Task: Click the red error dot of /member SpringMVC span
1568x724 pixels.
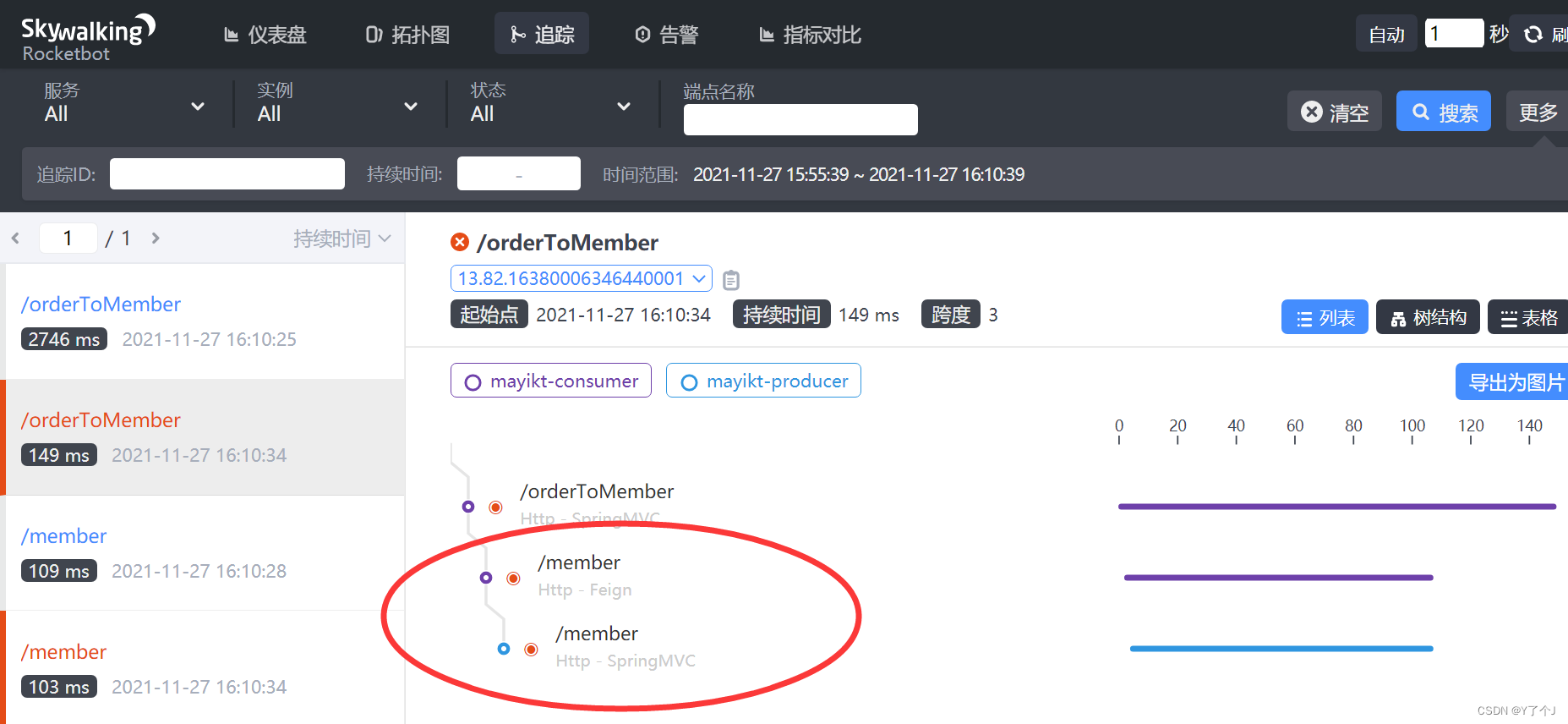Action: pyautogui.click(x=531, y=650)
